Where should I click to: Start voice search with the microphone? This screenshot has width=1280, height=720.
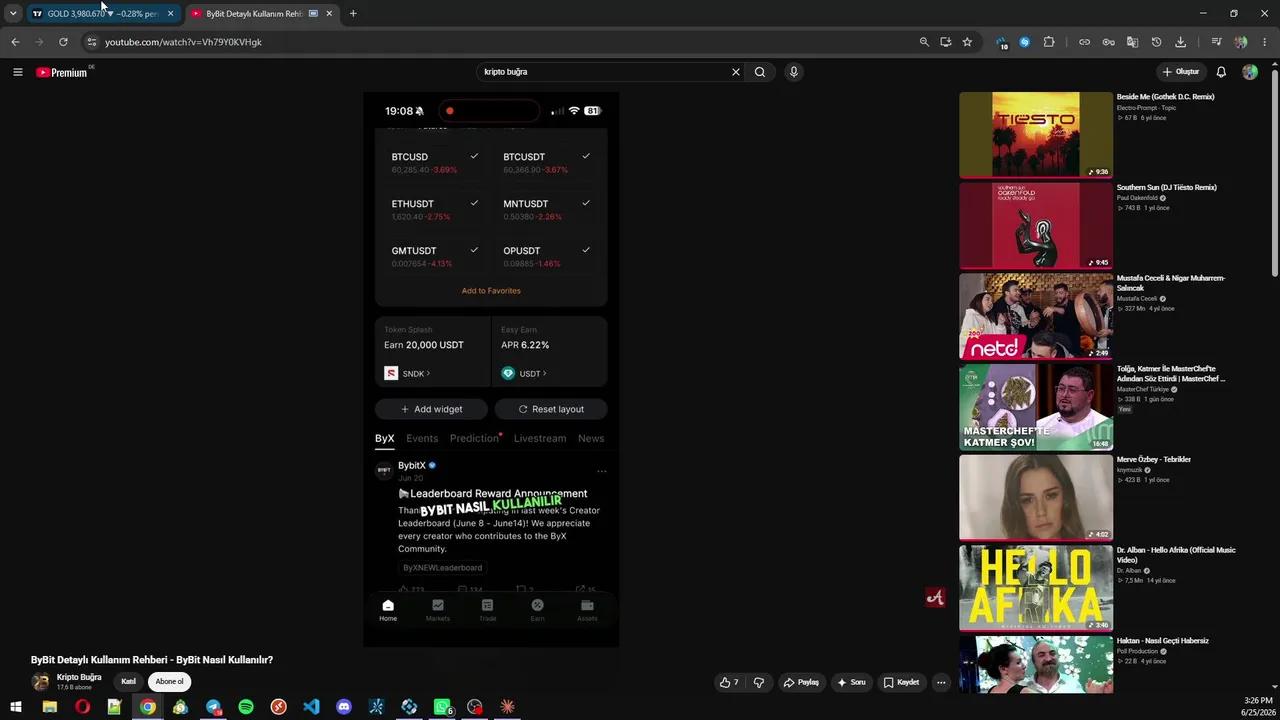click(794, 72)
